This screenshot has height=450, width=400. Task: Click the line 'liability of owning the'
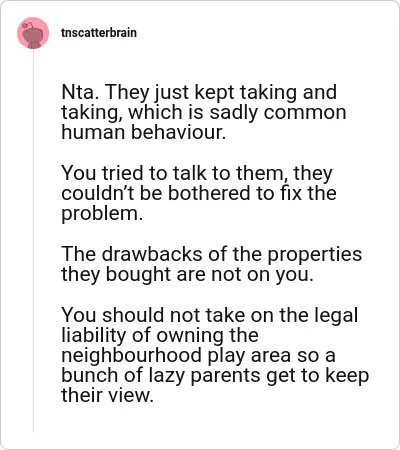160,335
